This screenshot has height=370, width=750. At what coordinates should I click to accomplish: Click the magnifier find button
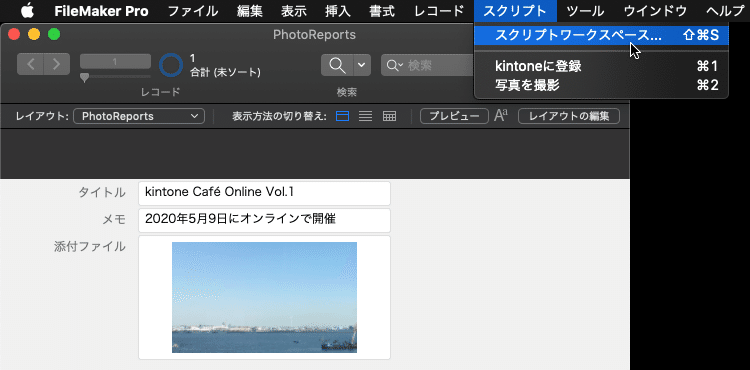337,65
